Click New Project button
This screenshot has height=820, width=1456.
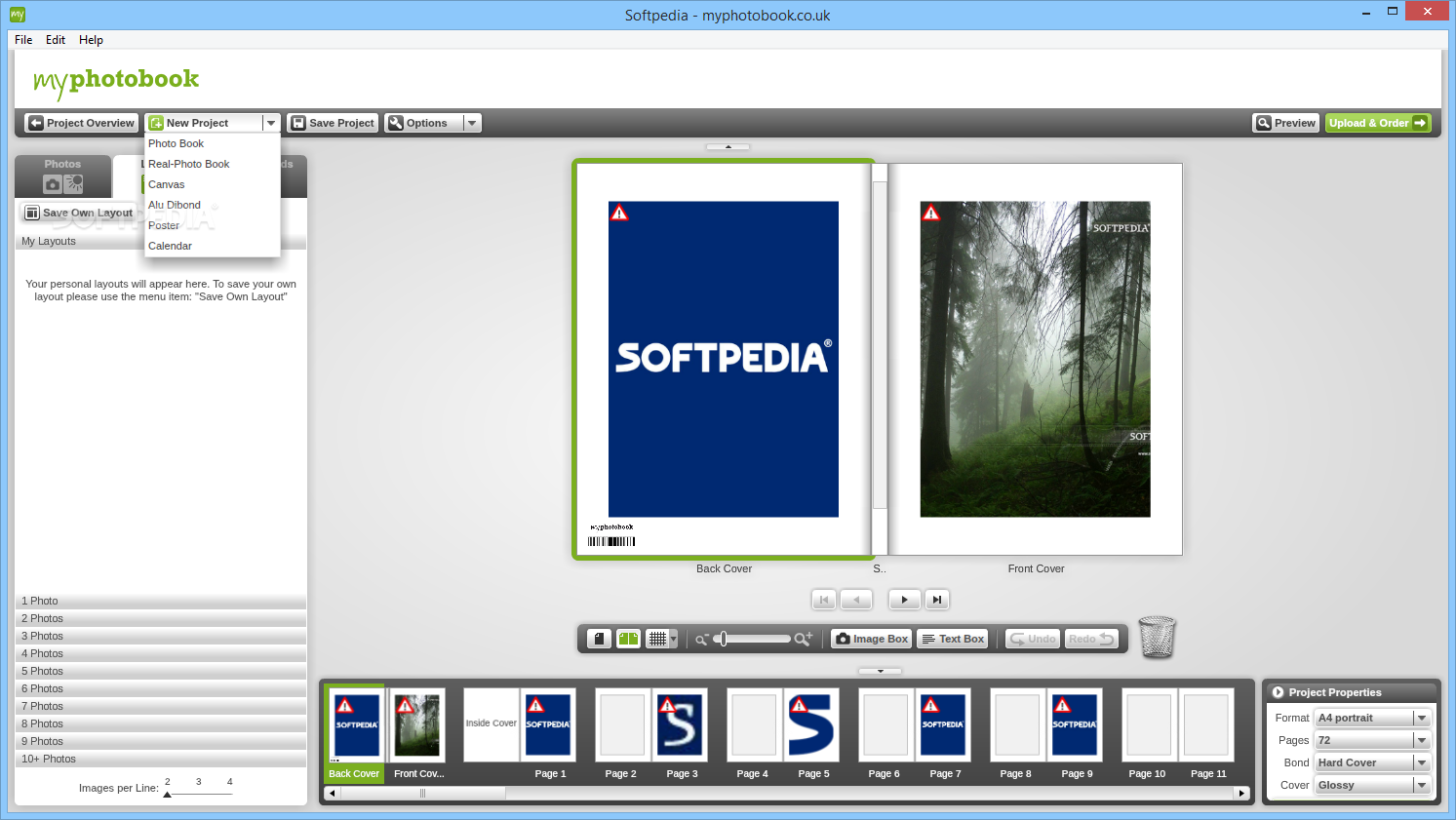point(204,123)
